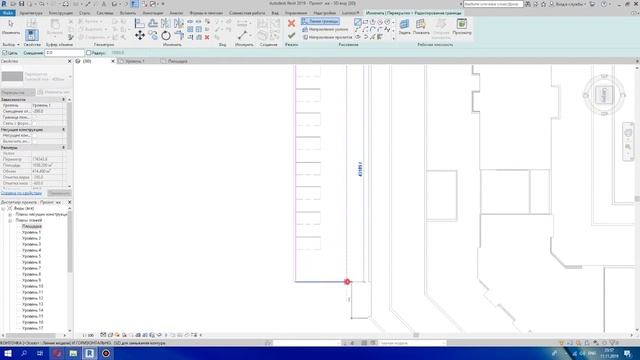Open Properties filter dropdown Перекрытия
This screenshot has height=360, width=640.
point(18,92)
